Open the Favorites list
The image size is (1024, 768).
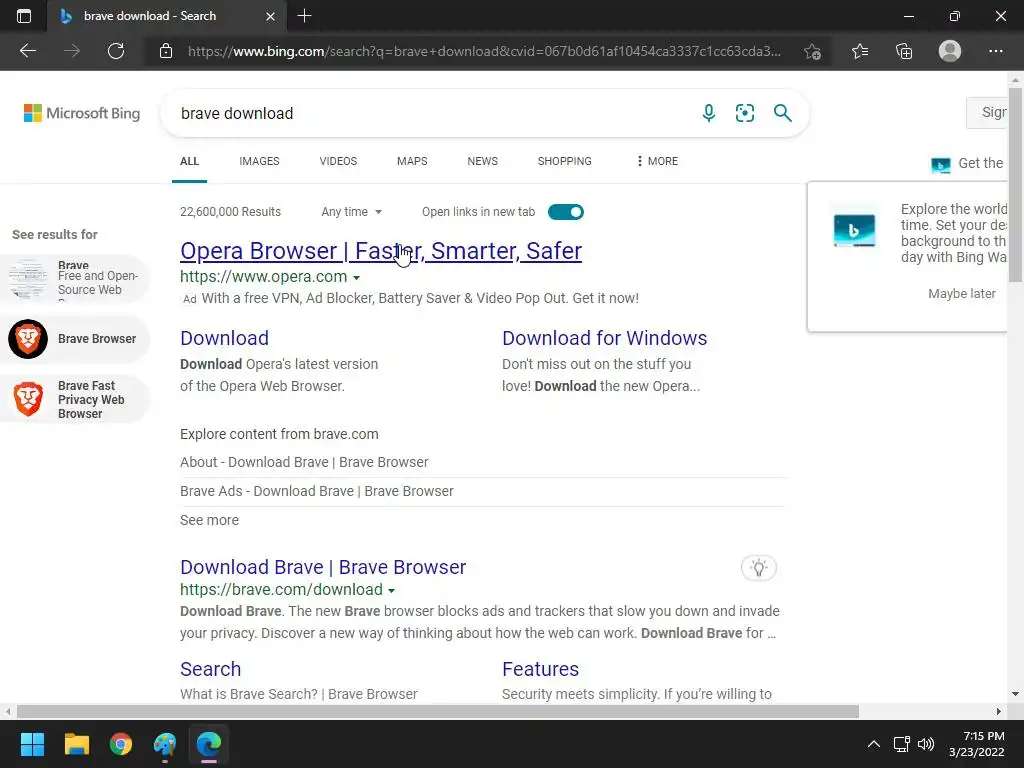[860, 51]
